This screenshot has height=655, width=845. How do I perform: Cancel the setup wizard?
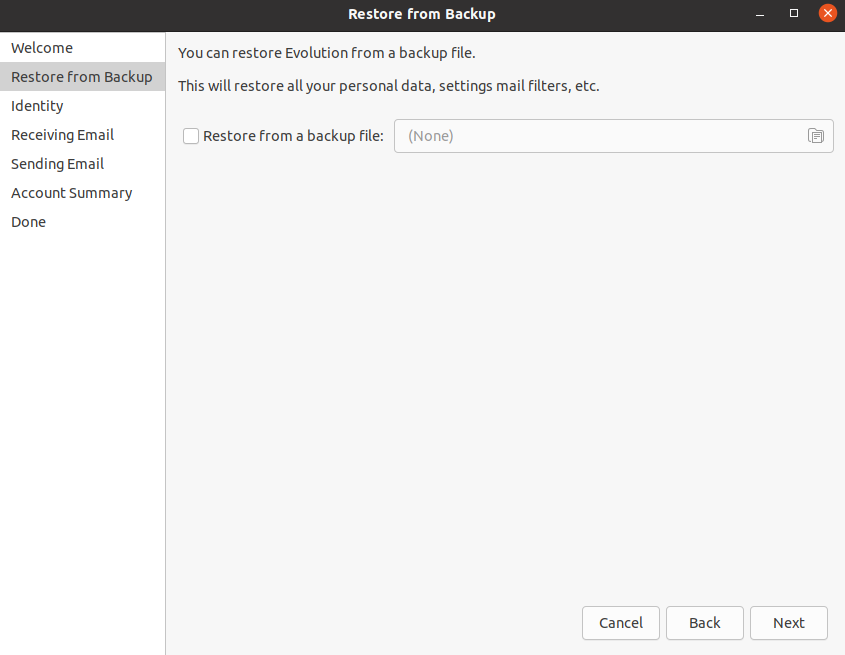click(x=620, y=623)
